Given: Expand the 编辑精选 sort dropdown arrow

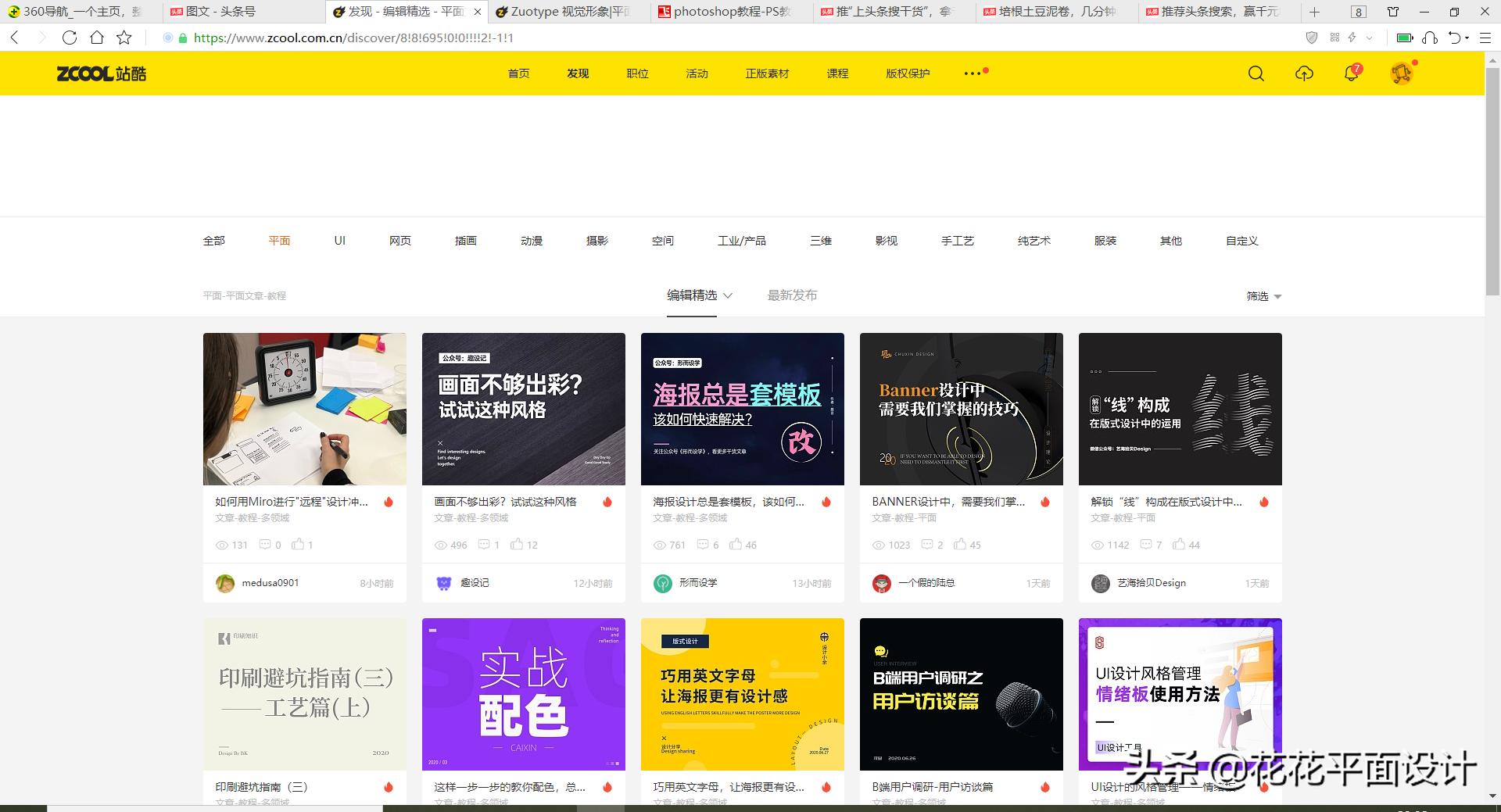Looking at the screenshot, I should (727, 296).
